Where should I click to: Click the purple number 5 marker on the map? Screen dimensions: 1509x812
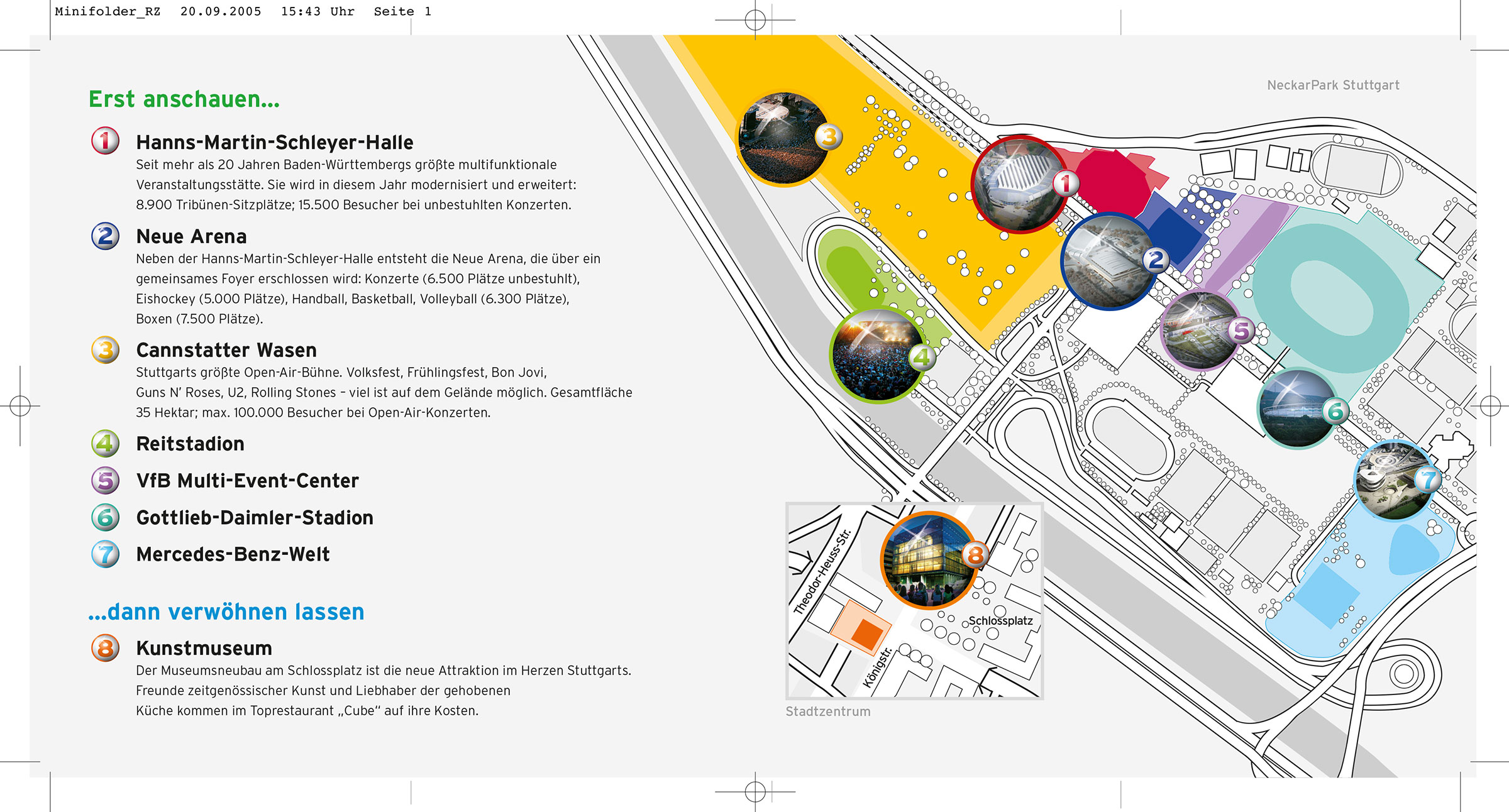1241,330
